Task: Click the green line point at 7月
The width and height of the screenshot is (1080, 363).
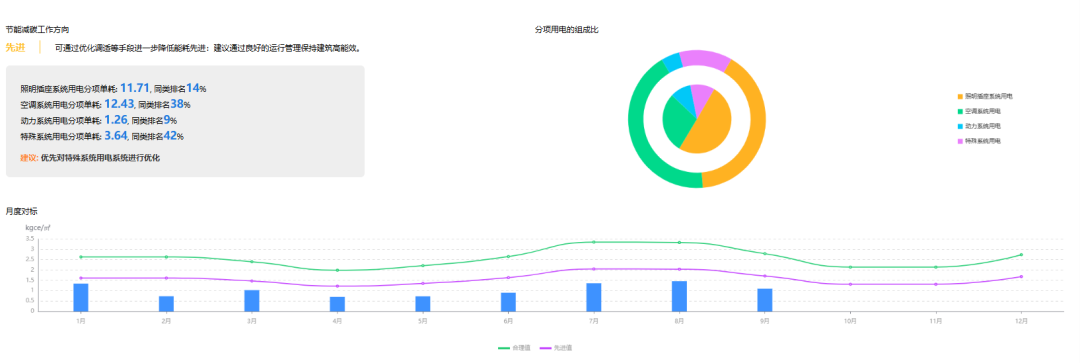Action: point(593,242)
